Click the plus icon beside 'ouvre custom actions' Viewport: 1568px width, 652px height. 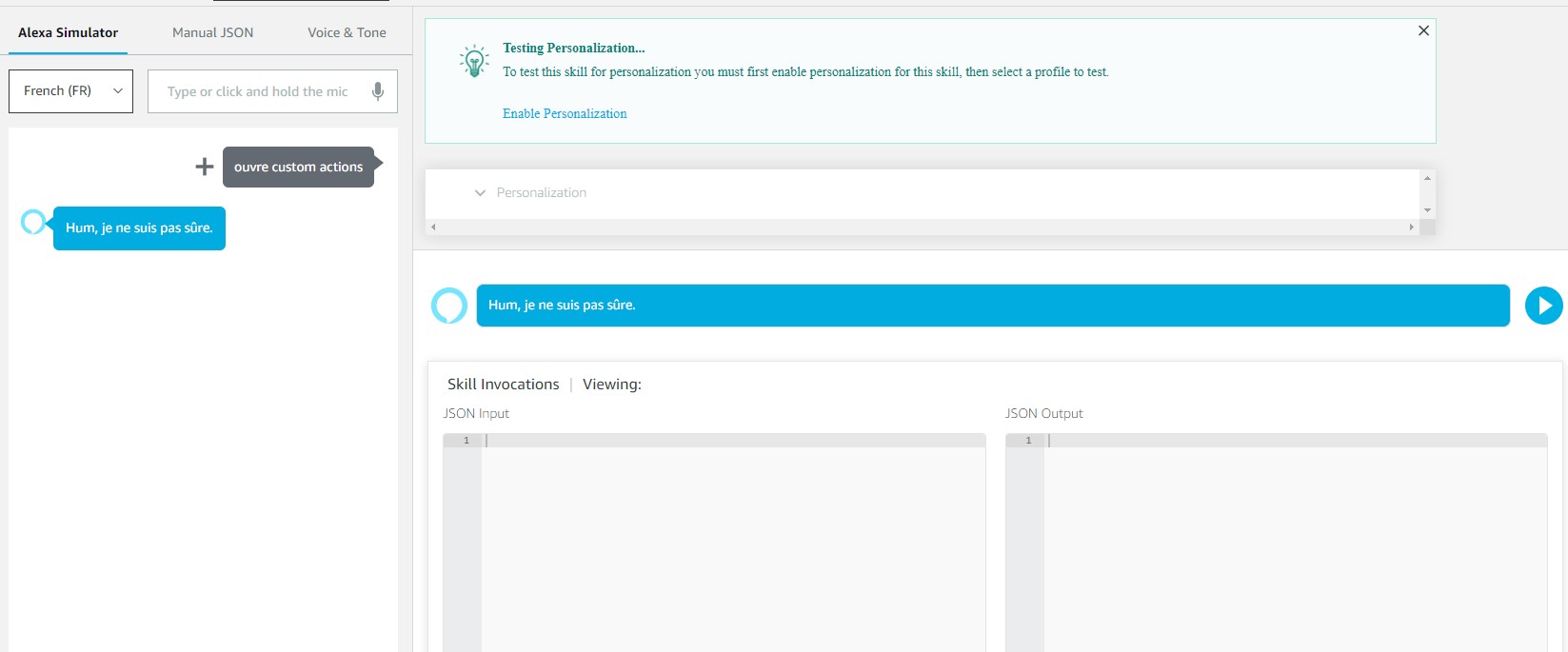204,167
